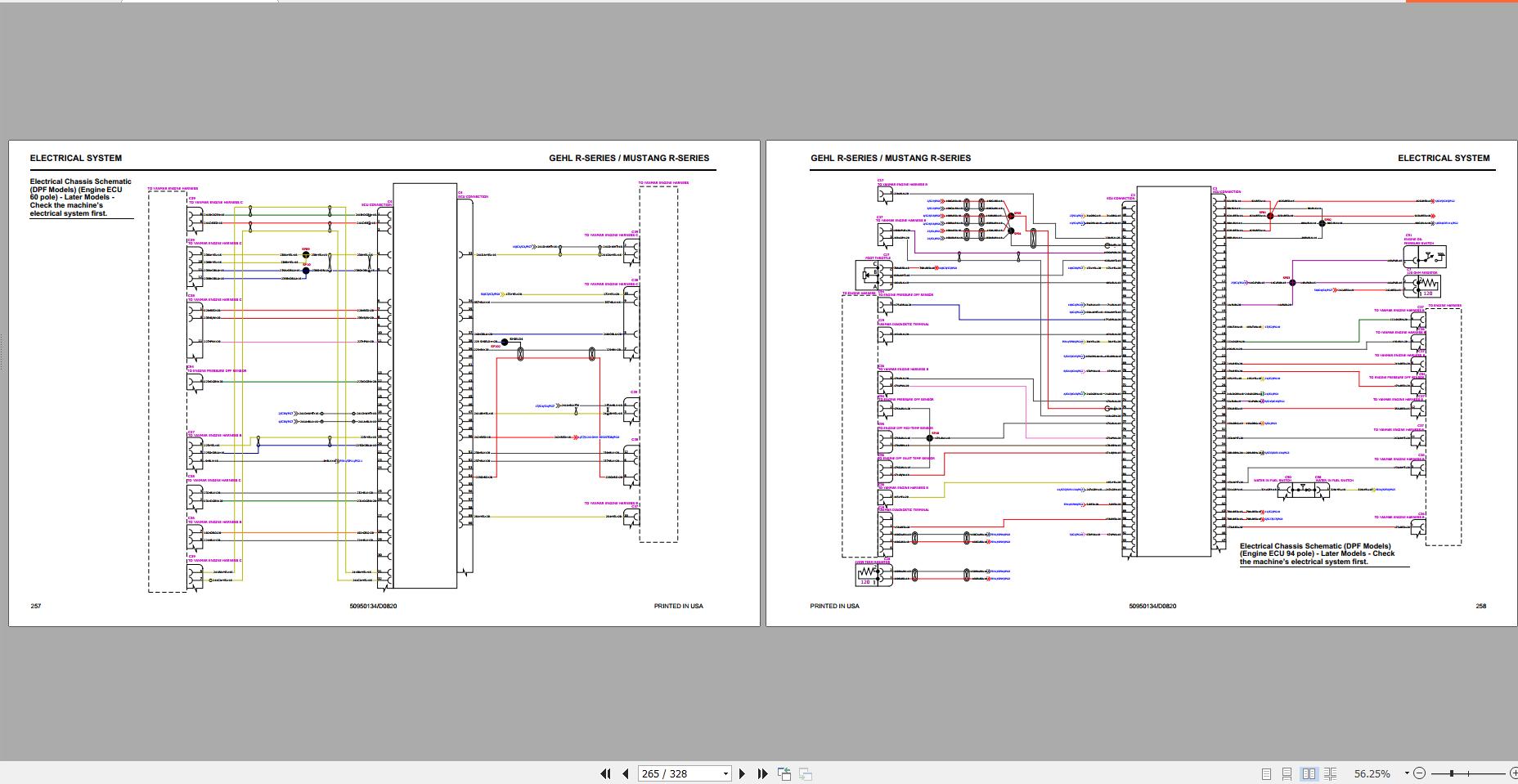Click the zoom slider handle

(1452, 773)
